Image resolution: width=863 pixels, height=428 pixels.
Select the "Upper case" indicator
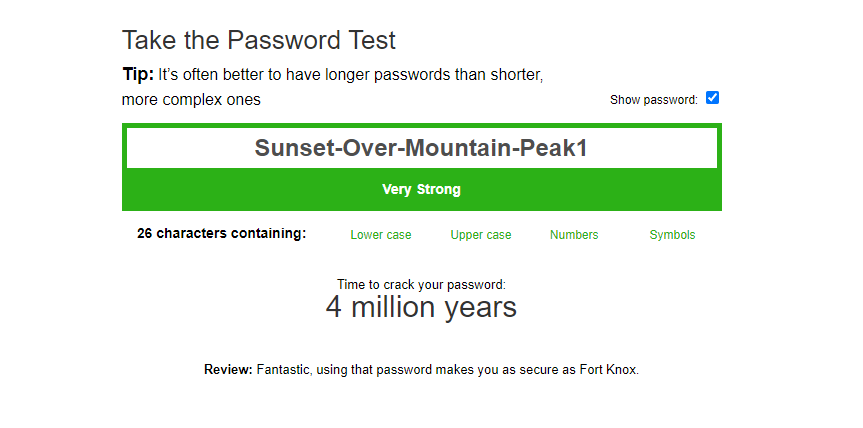[x=480, y=235]
